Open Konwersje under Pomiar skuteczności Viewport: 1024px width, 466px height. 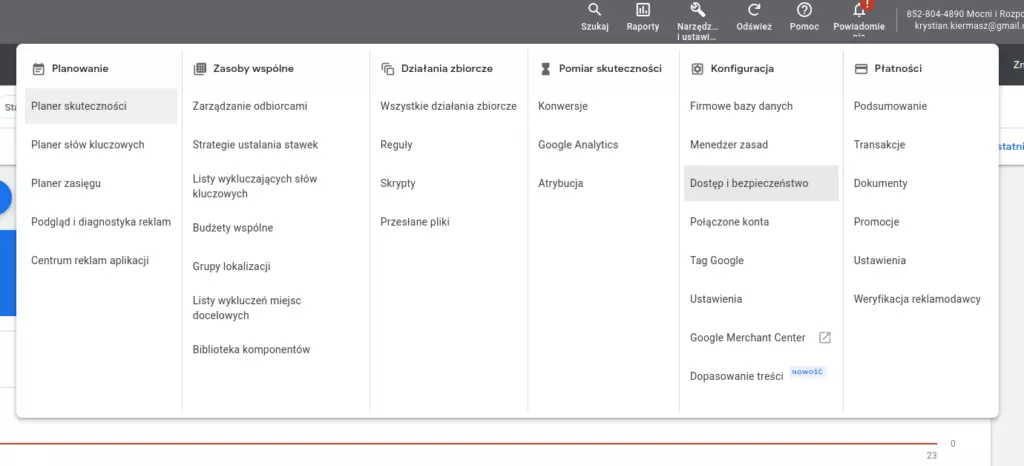pos(563,106)
